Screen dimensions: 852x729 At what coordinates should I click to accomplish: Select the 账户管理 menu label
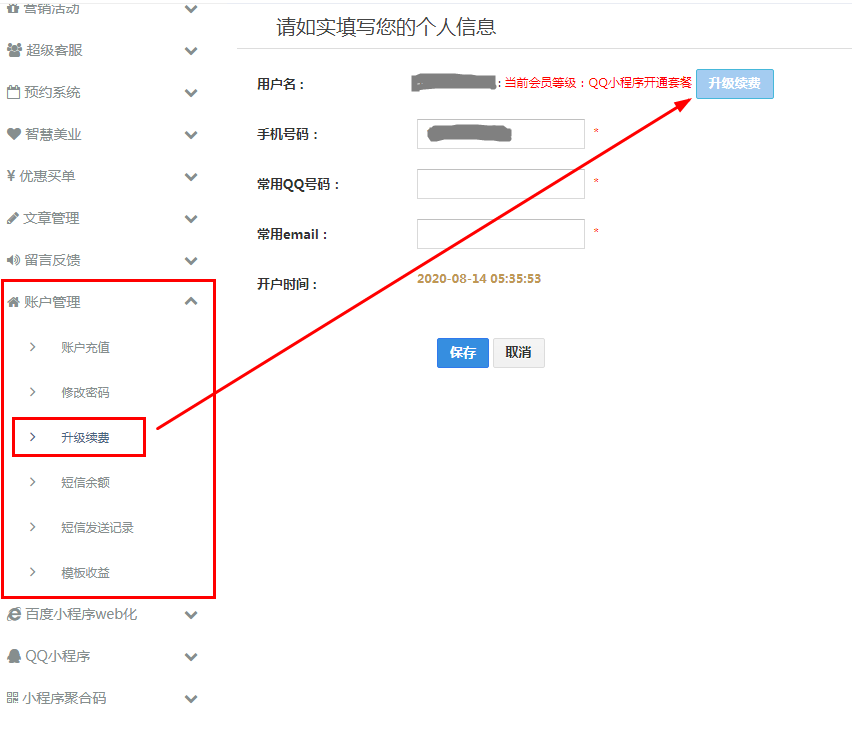pyautogui.click(x=52, y=302)
